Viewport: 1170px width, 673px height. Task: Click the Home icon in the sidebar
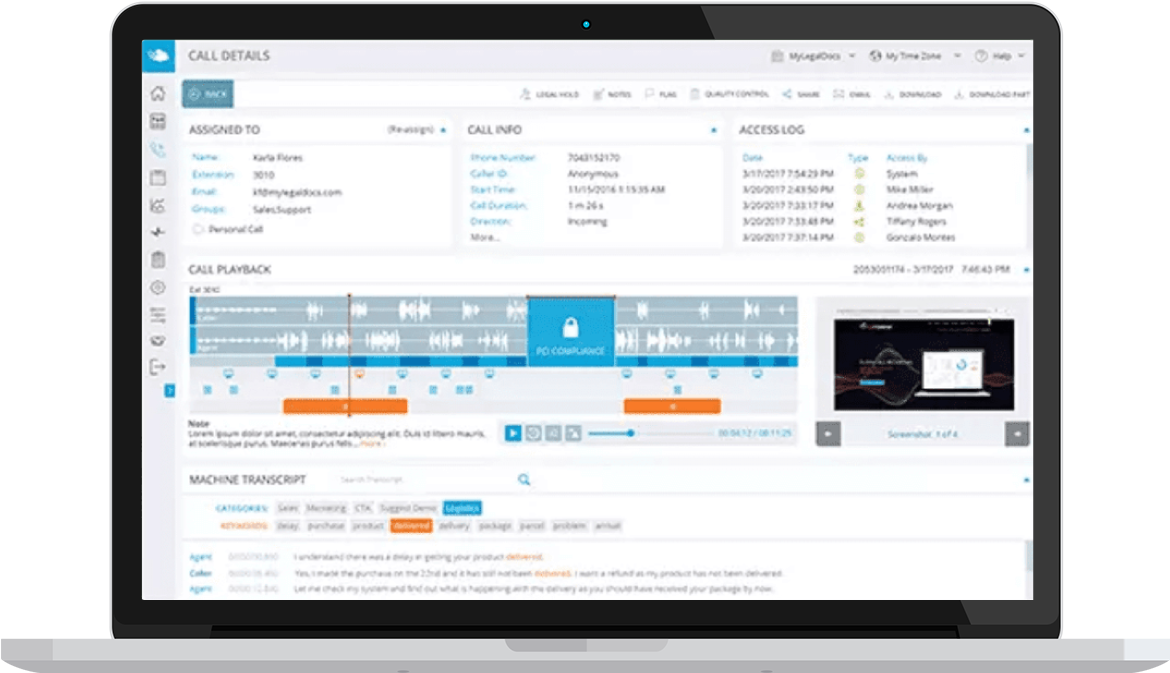[x=157, y=94]
